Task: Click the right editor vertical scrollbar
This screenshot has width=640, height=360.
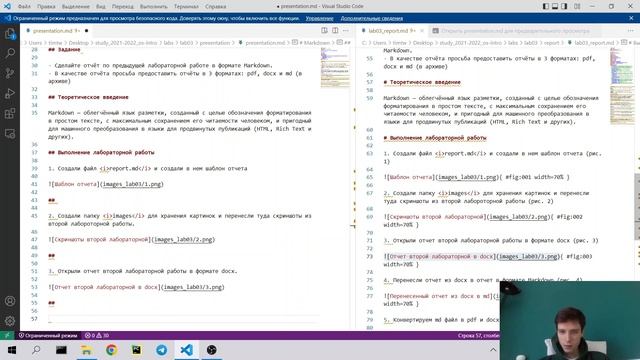Action: point(637,207)
